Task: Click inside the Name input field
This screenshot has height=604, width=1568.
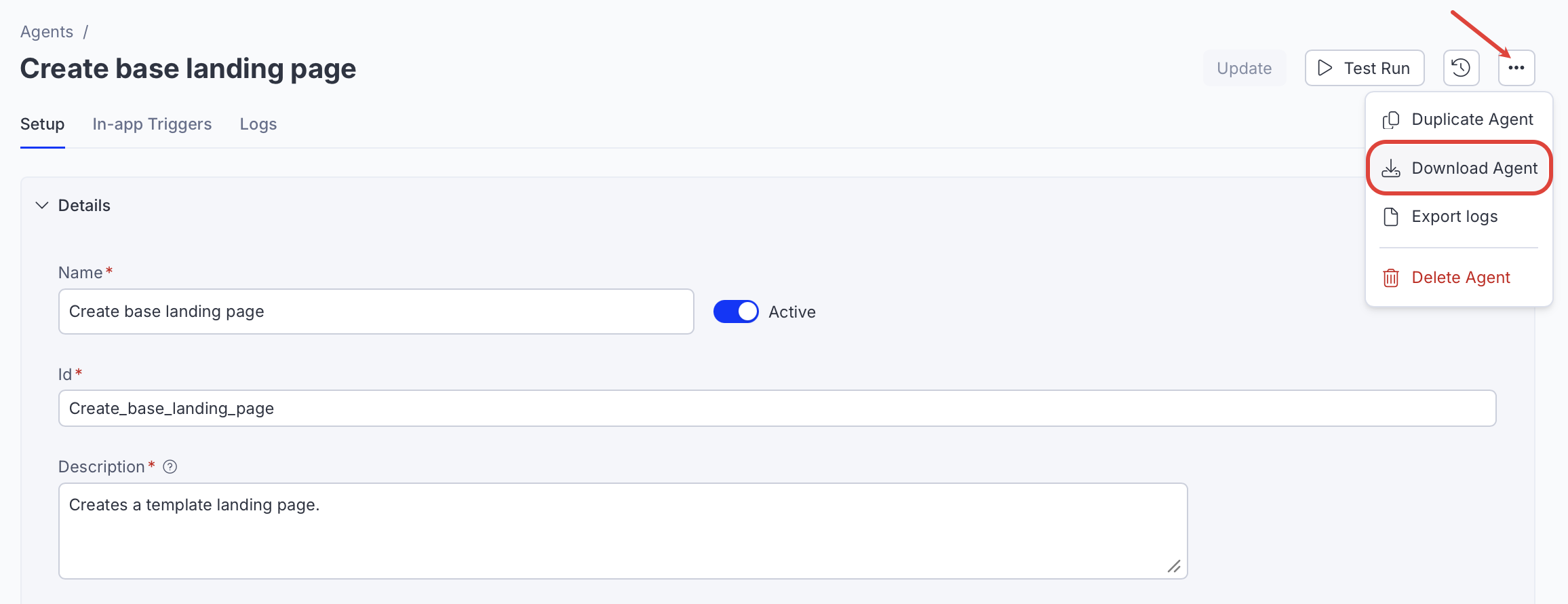Action: pyautogui.click(x=376, y=312)
